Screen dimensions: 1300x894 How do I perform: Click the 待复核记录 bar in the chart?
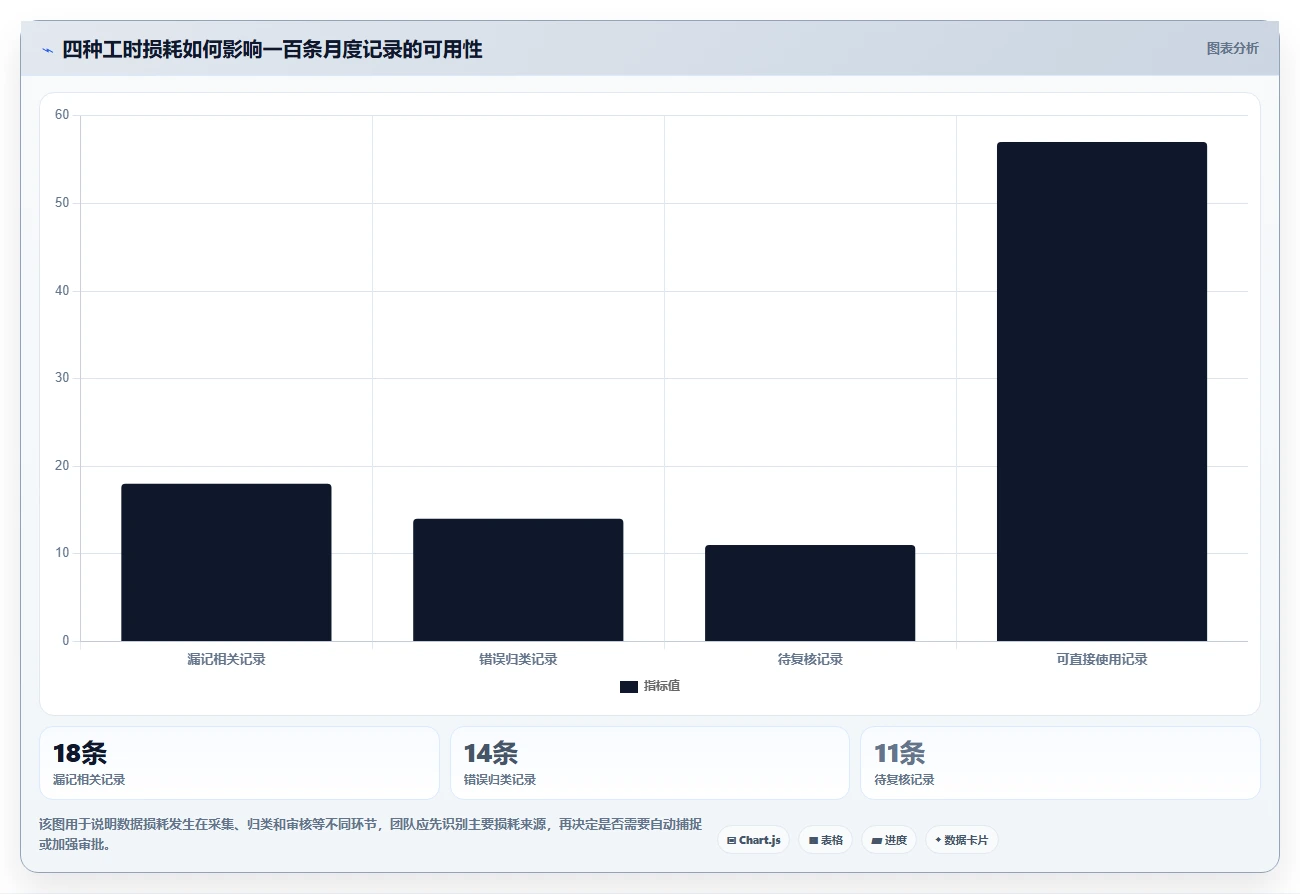810,593
